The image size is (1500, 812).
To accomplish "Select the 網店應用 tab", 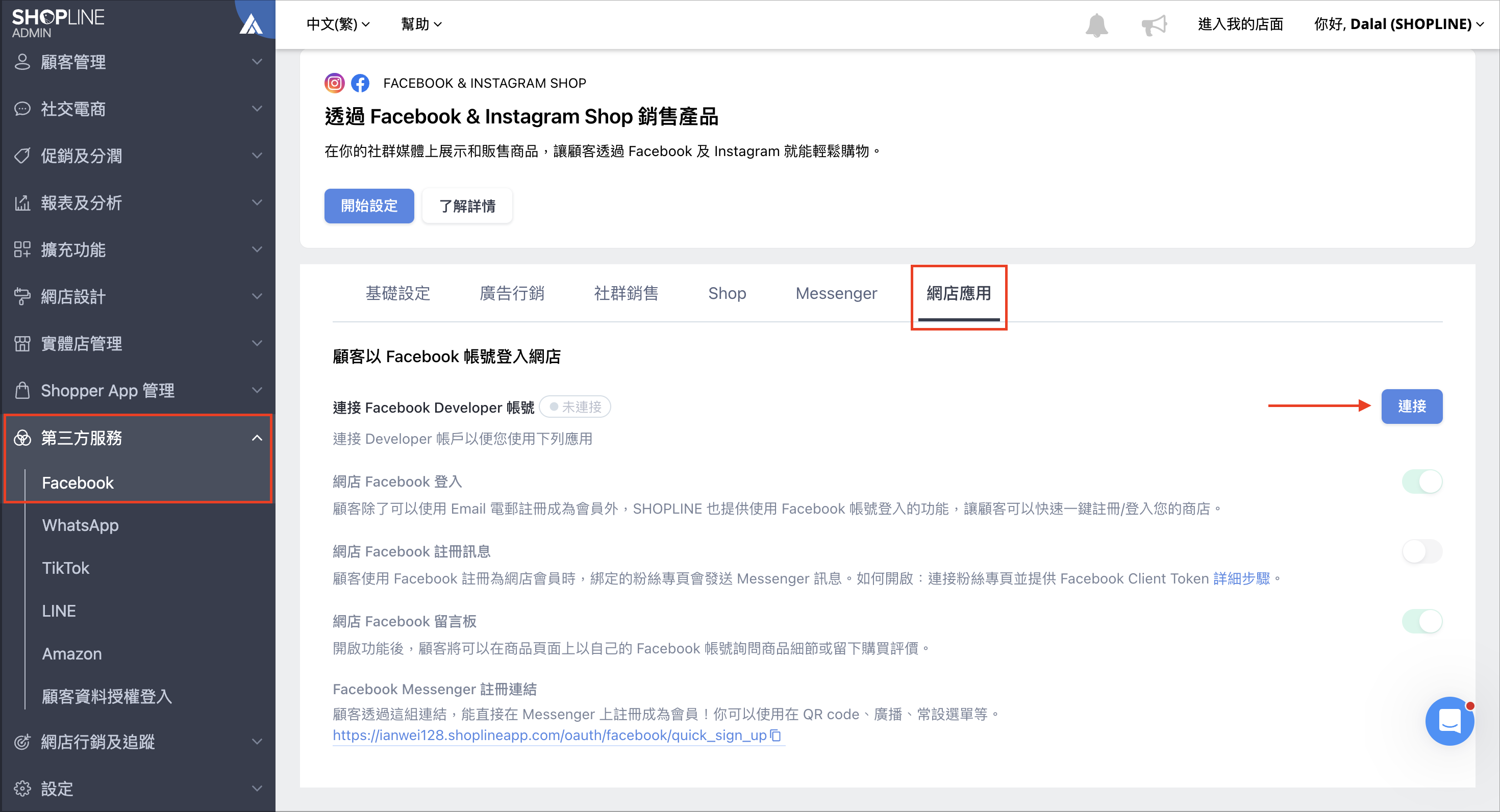I will click(x=959, y=293).
